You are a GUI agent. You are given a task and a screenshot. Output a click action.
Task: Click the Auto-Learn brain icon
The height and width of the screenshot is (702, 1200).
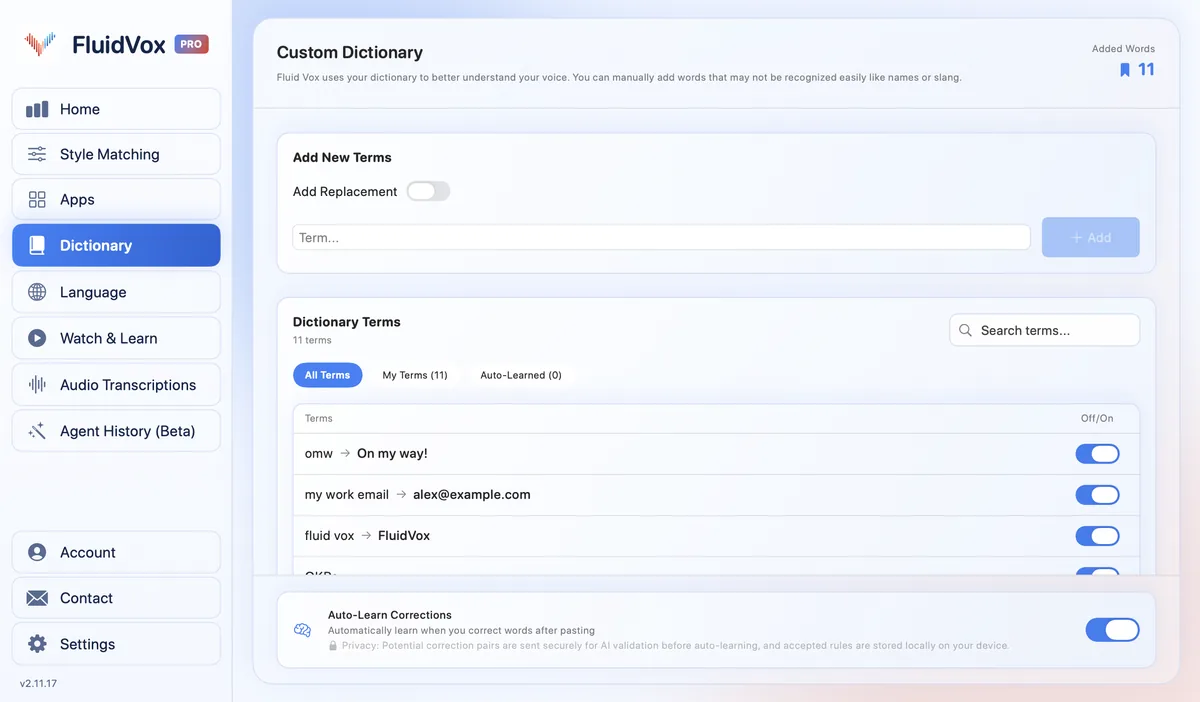pos(302,630)
